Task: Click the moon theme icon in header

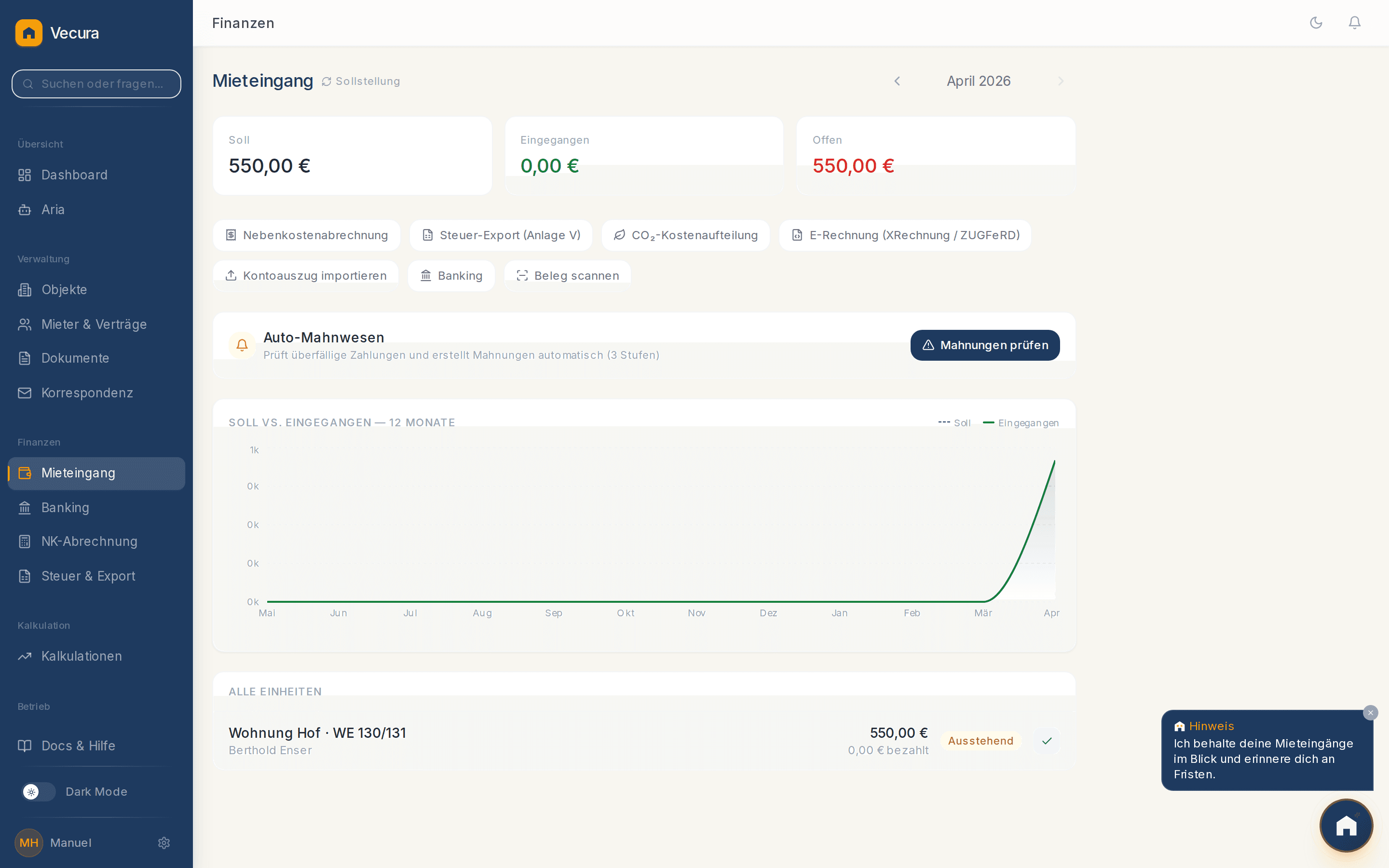Action: (1316, 22)
